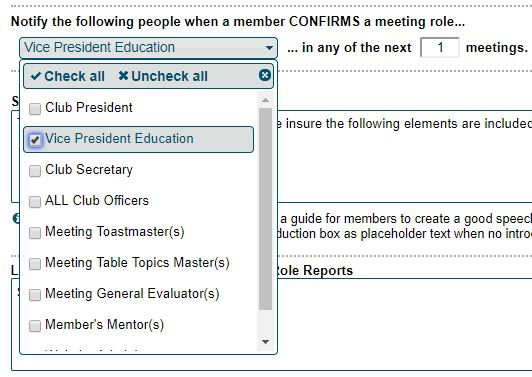The image size is (532, 377).
Task: Collapse the Vice President Education combo box
Action: coord(148,48)
